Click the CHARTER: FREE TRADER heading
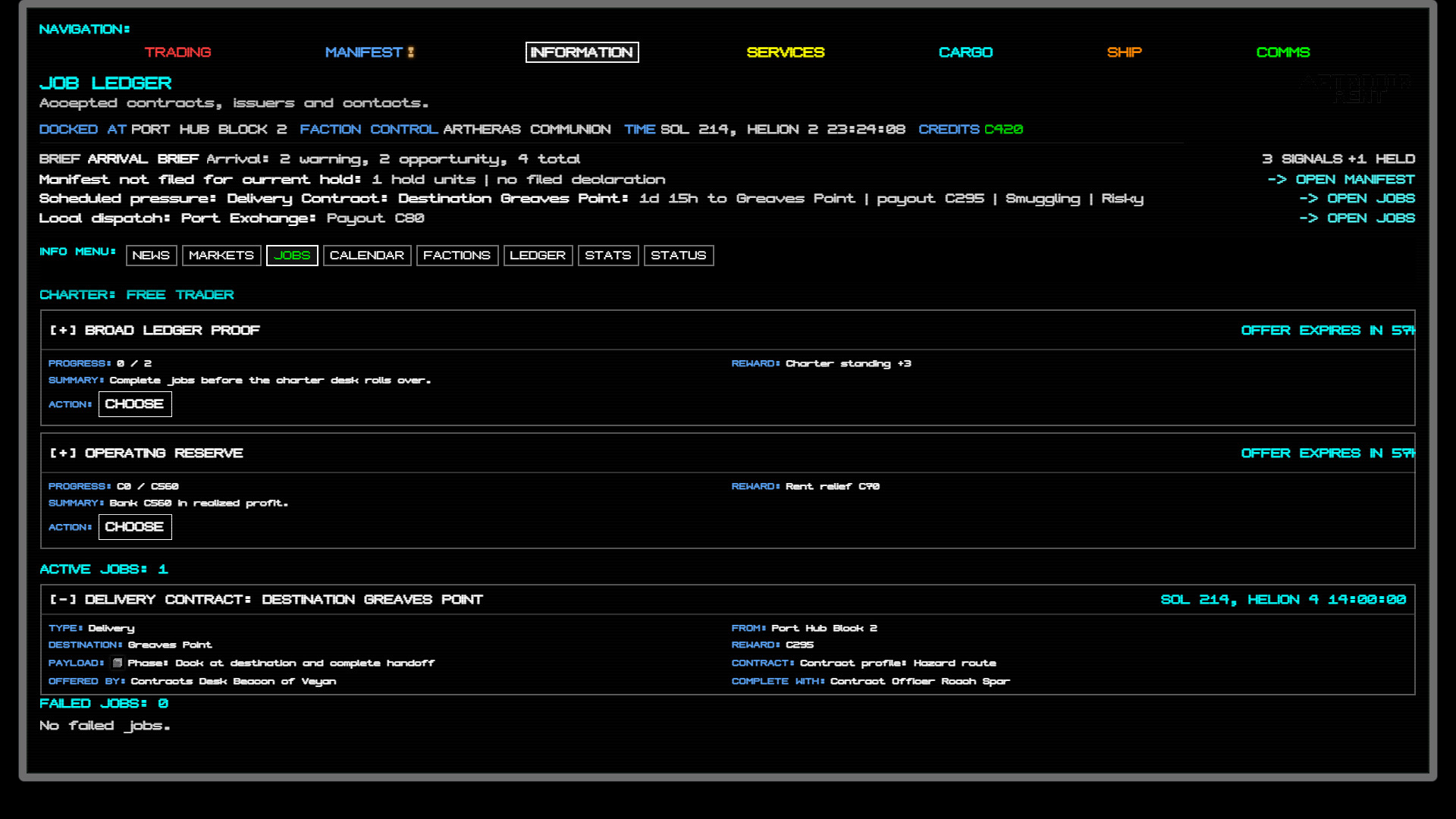1456x819 pixels. 136,295
